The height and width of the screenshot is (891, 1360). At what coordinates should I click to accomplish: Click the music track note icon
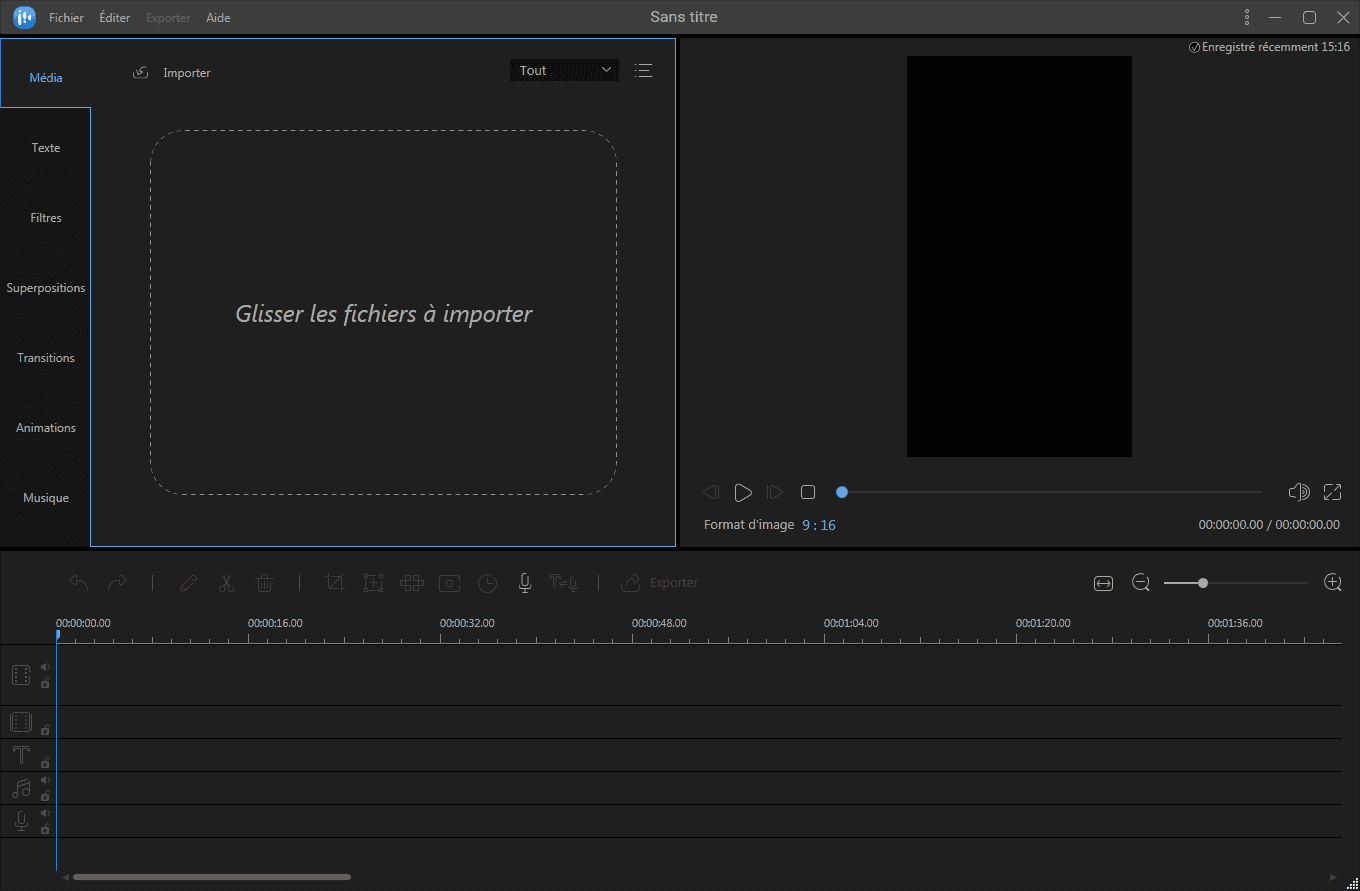(21, 788)
